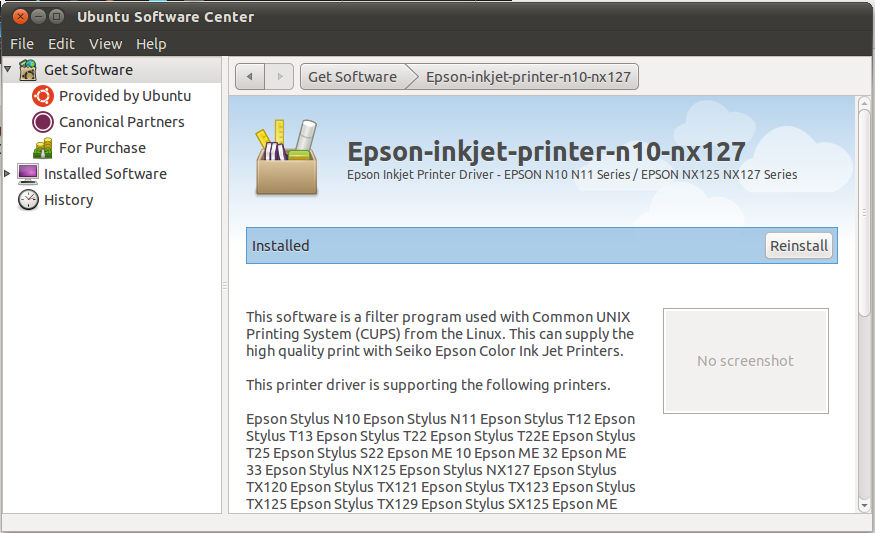Click the Reinstall button

coord(799,246)
